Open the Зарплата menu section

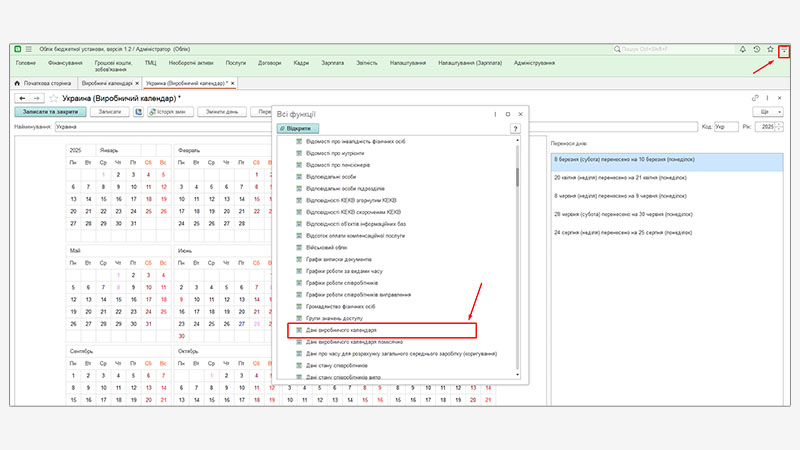coord(333,63)
